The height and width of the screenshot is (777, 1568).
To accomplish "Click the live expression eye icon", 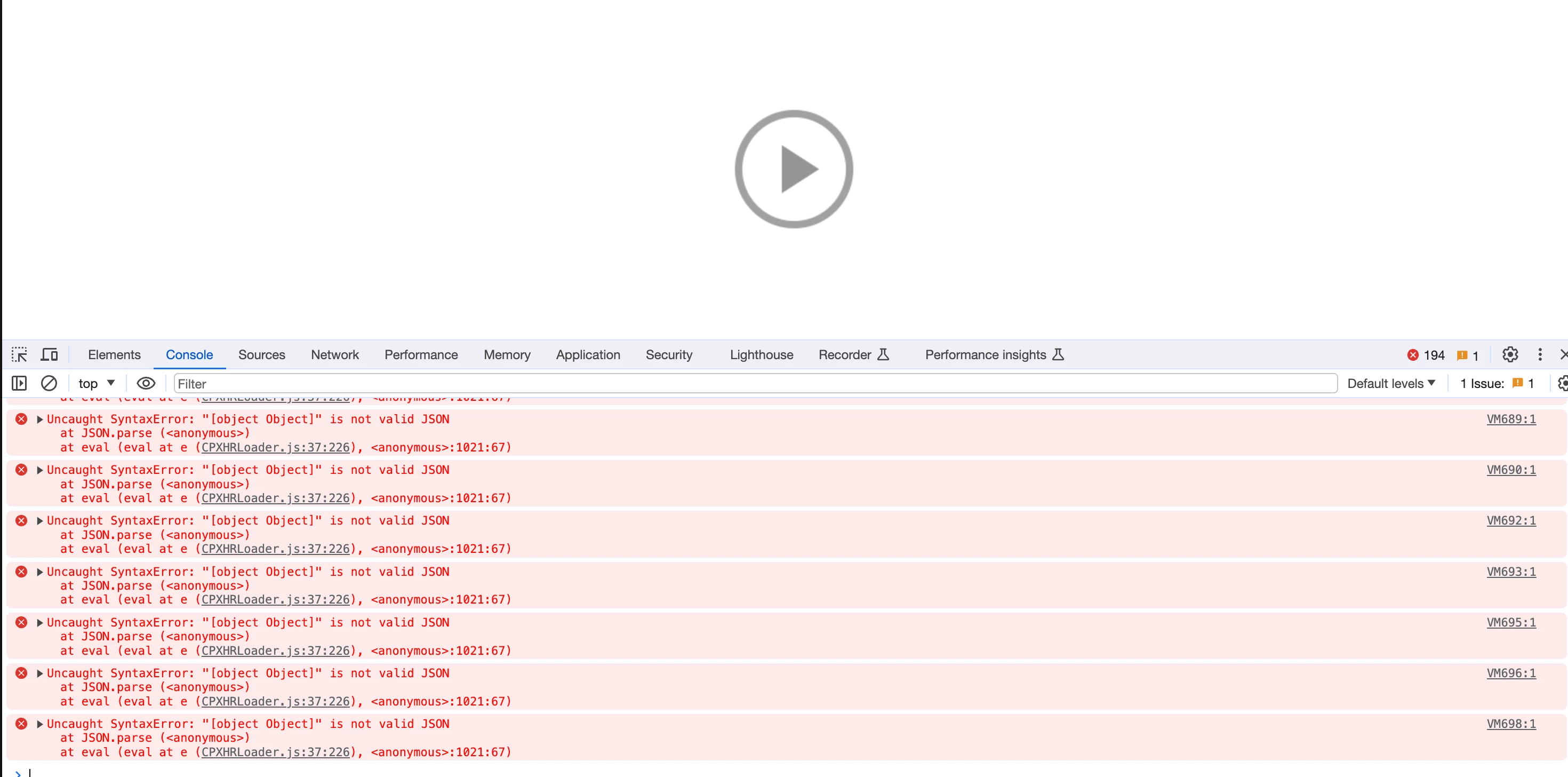I will click(146, 383).
